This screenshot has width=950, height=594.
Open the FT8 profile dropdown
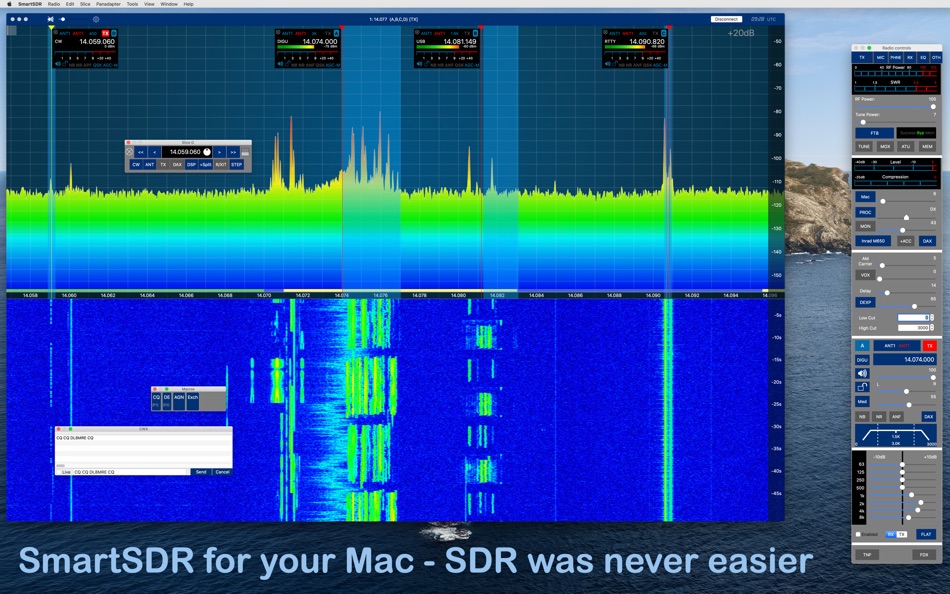tap(874, 133)
